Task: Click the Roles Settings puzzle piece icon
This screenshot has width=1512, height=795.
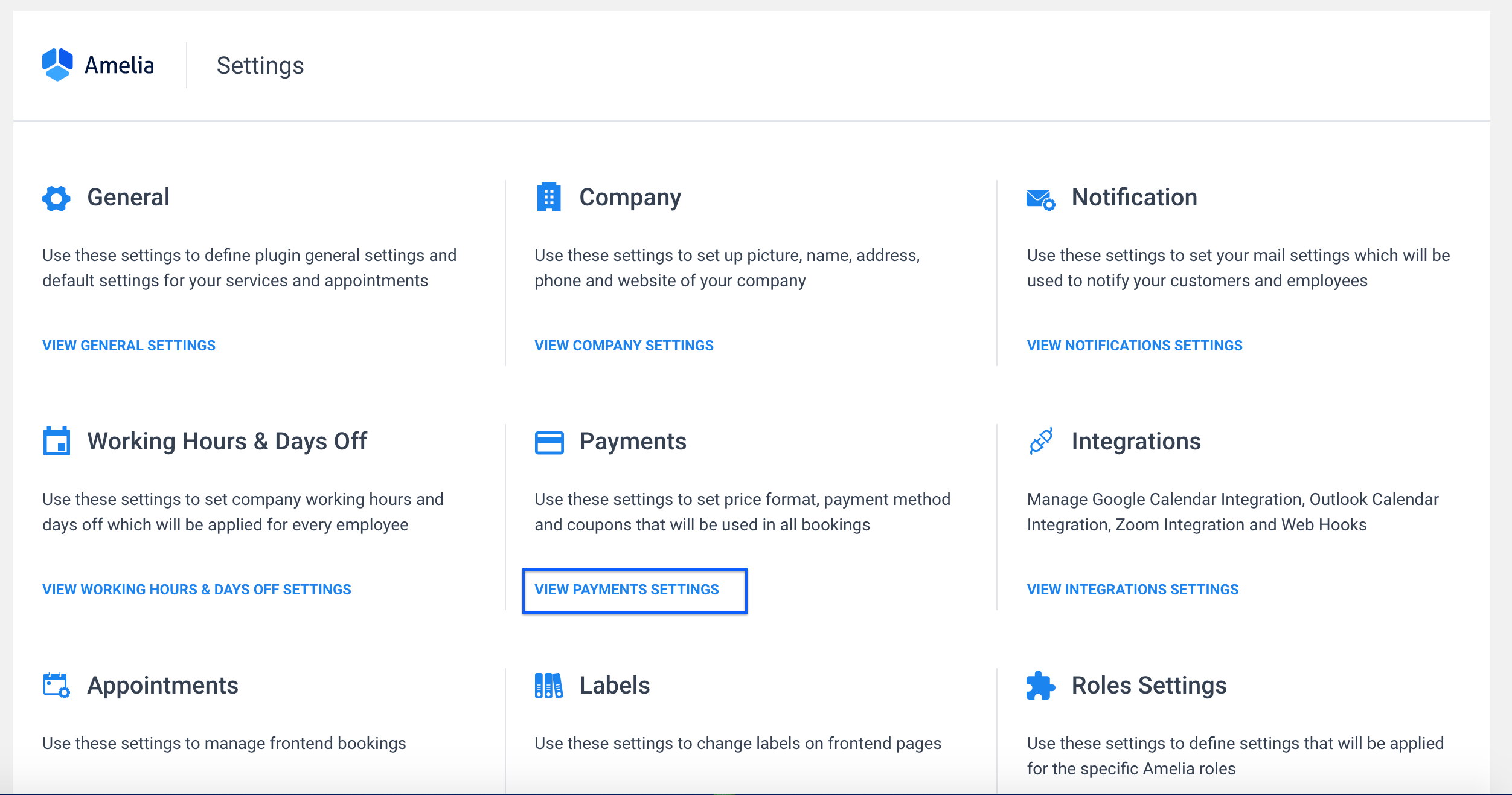Action: pyautogui.click(x=1040, y=686)
